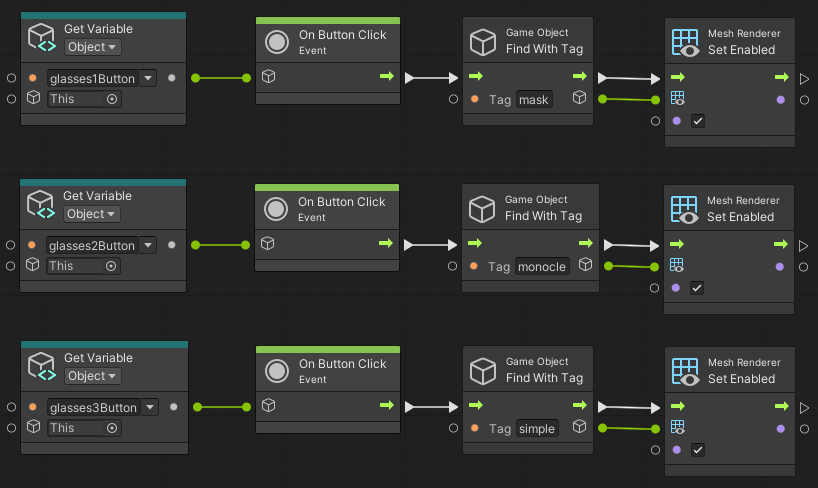Image resolution: width=818 pixels, height=488 pixels.
Task: Click flow output arrow of Set Enabled in simple row
Action: [782, 406]
